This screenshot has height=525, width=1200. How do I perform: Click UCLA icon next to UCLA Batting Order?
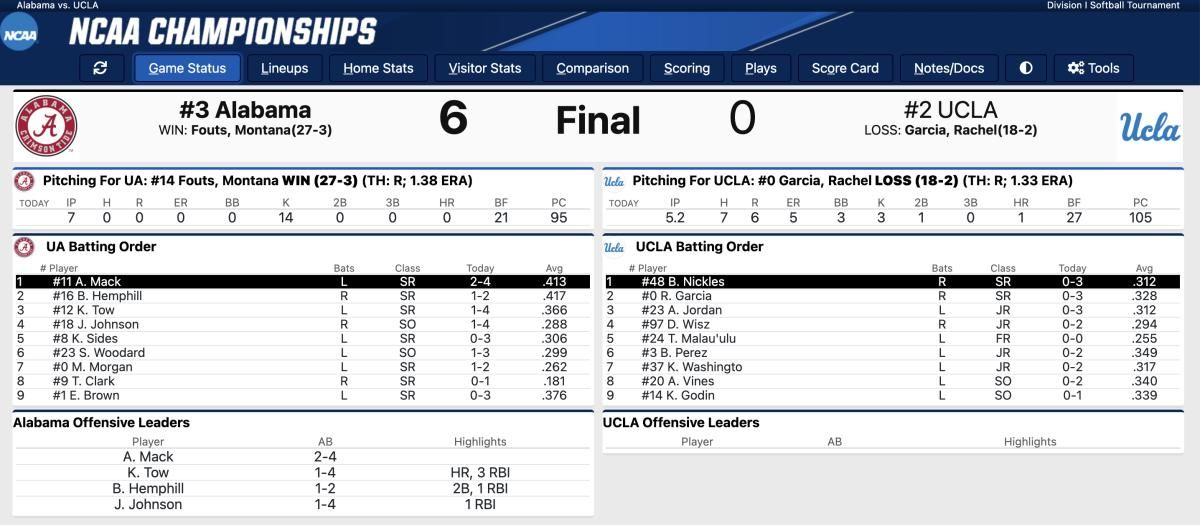pos(614,246)
